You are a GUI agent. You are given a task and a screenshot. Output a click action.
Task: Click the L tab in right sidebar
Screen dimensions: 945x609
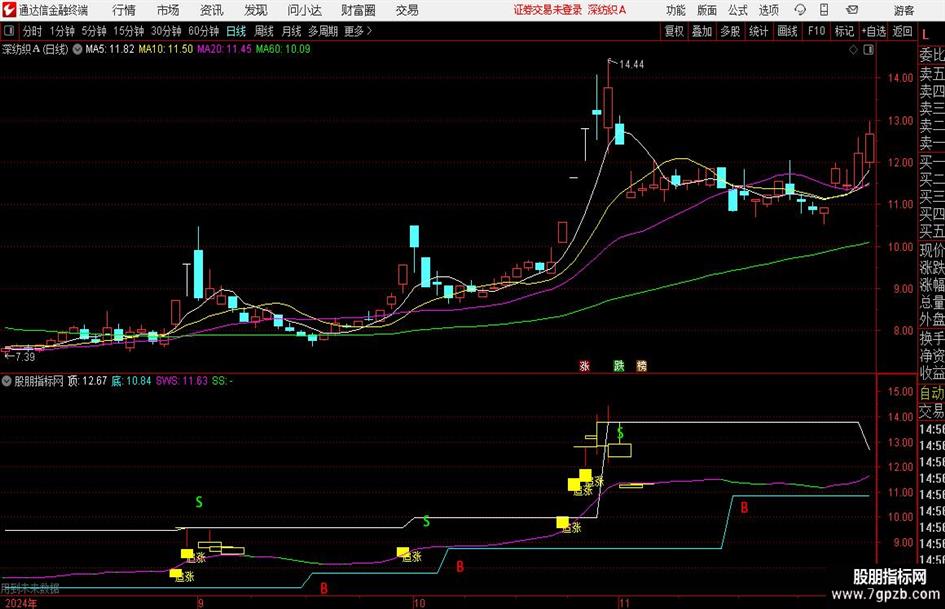(x=926, y=35)
